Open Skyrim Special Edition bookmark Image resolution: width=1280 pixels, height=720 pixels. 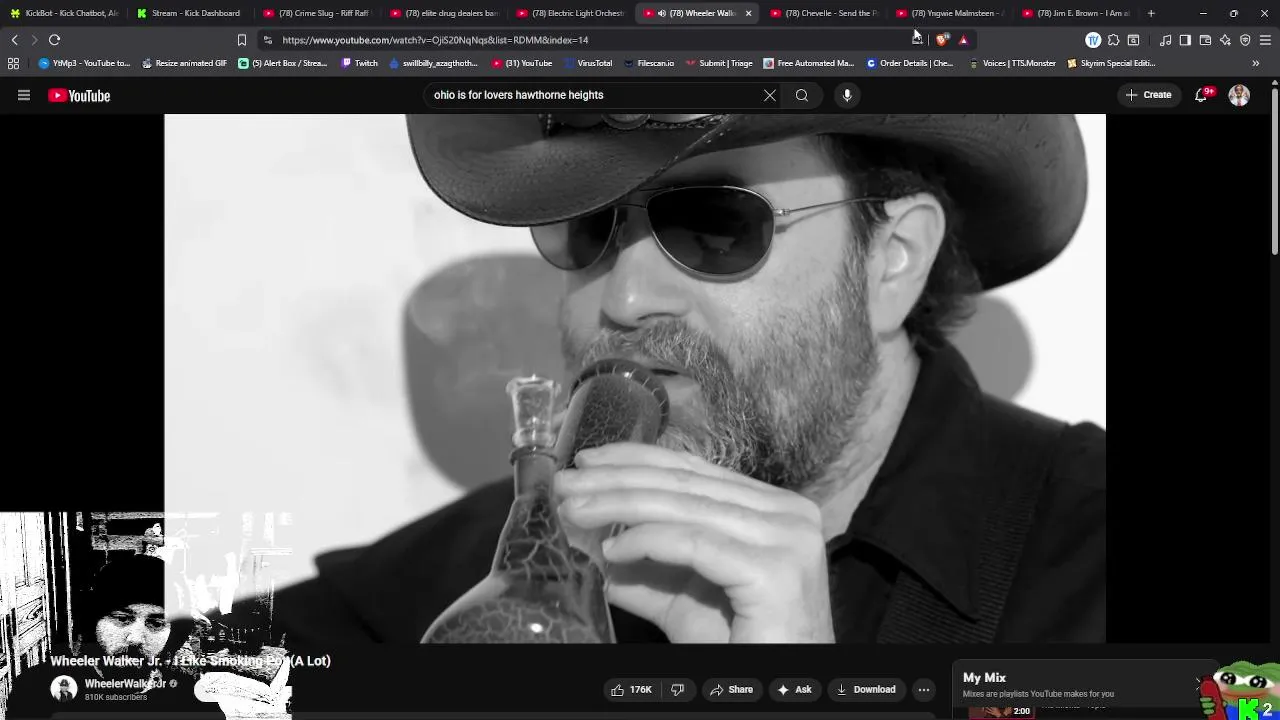click(x=1111, y=63)
